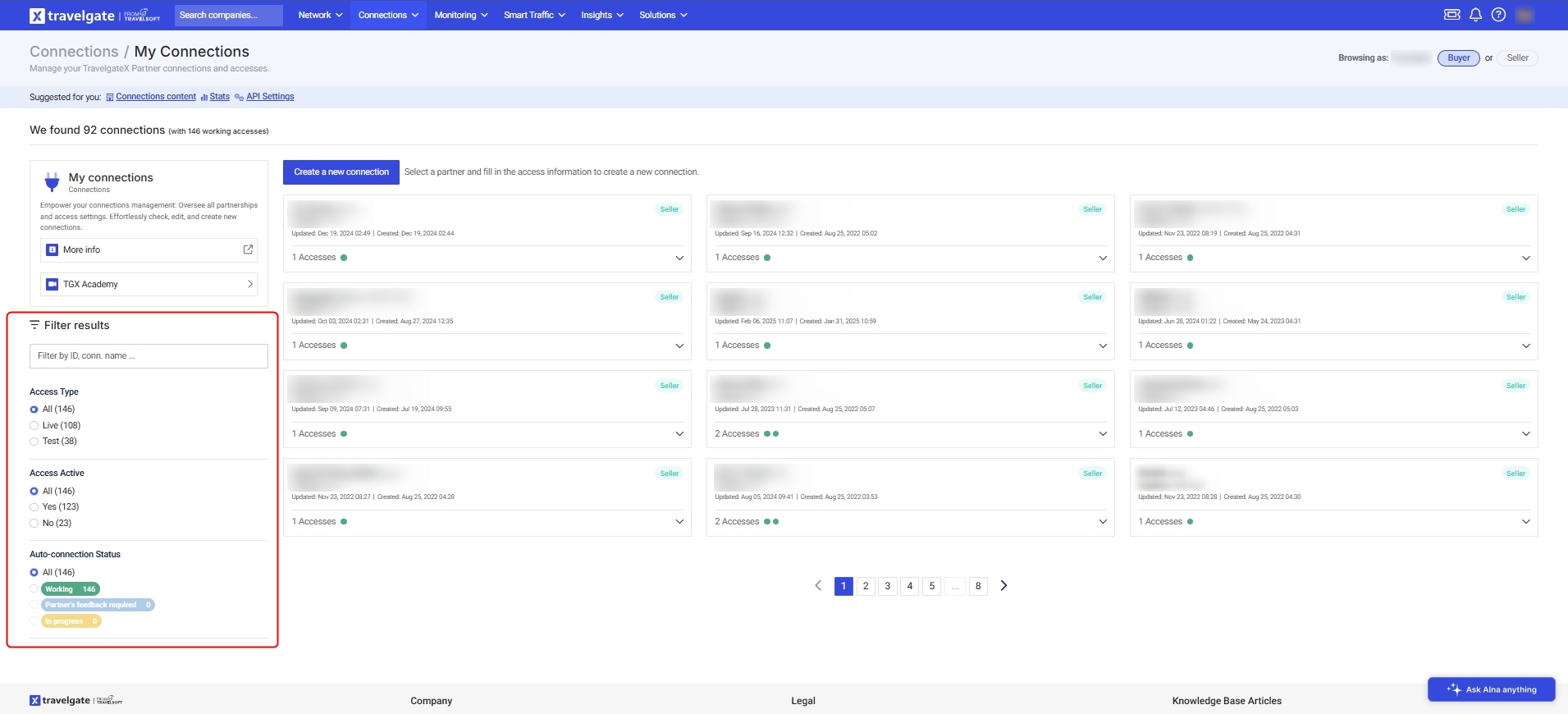Open the Network menu
Image resolution: width=1568 pixels, height=714 pixels.
320,15
